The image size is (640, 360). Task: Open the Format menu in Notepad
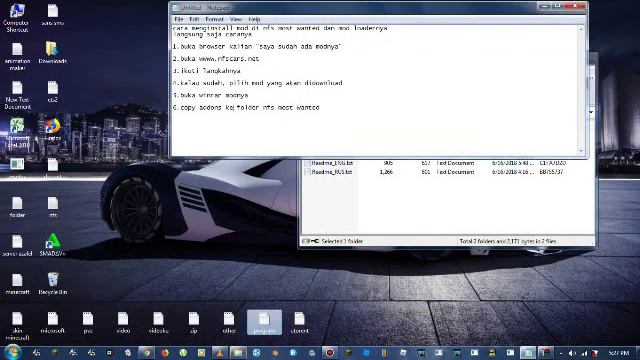pos(214,19)
